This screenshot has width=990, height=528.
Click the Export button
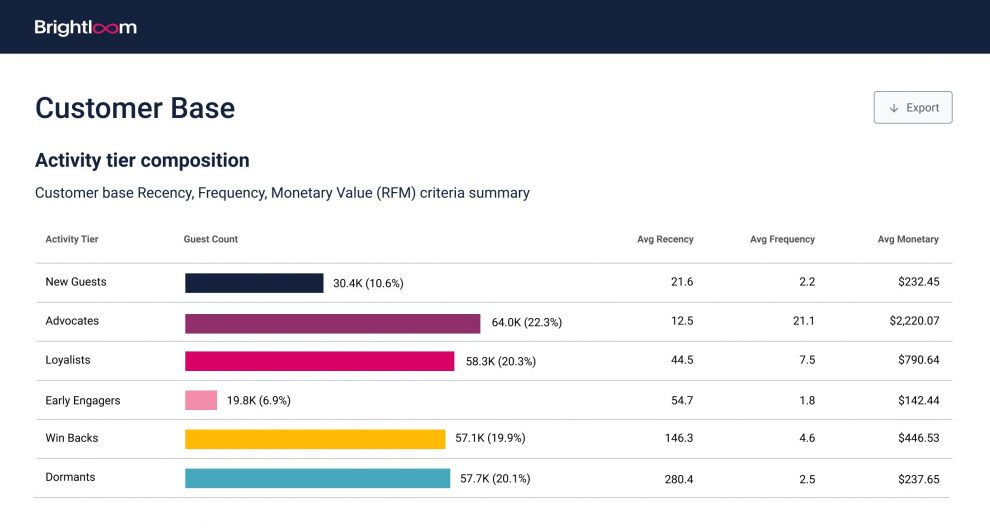913,107
